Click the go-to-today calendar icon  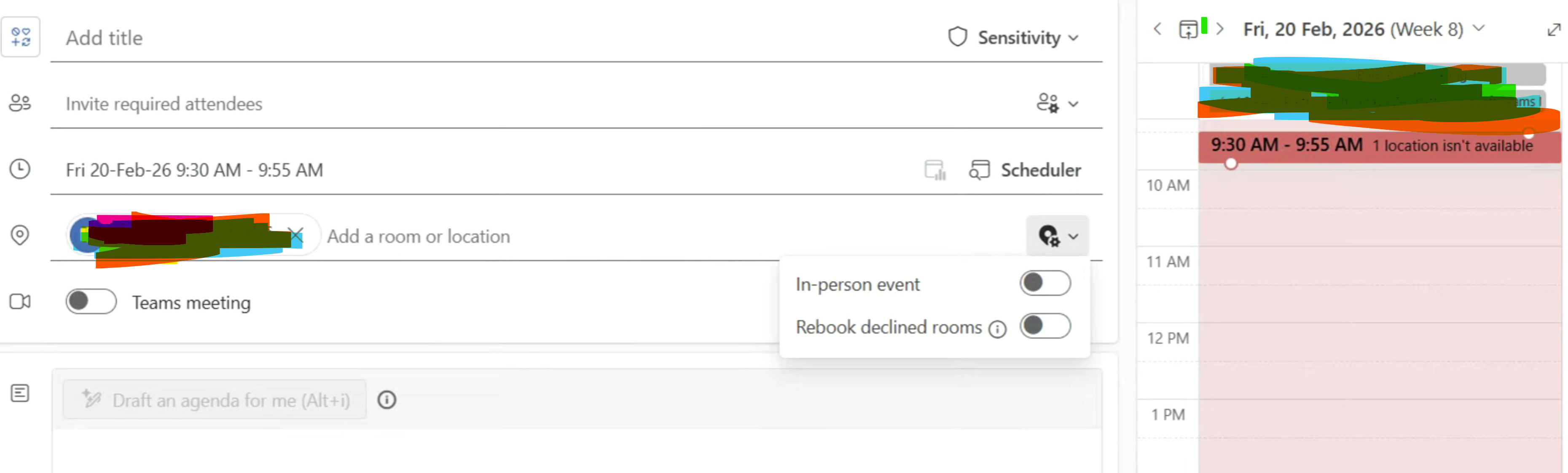pos(1187,29)
